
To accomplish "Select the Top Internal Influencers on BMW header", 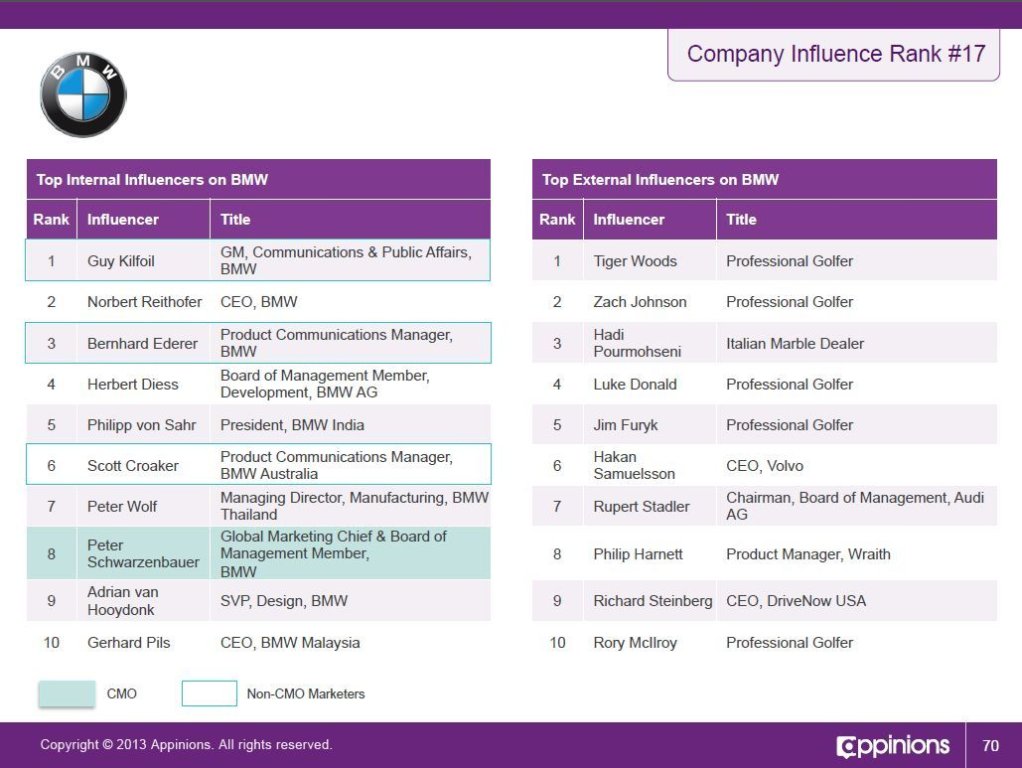I will [x=258, y=179].
